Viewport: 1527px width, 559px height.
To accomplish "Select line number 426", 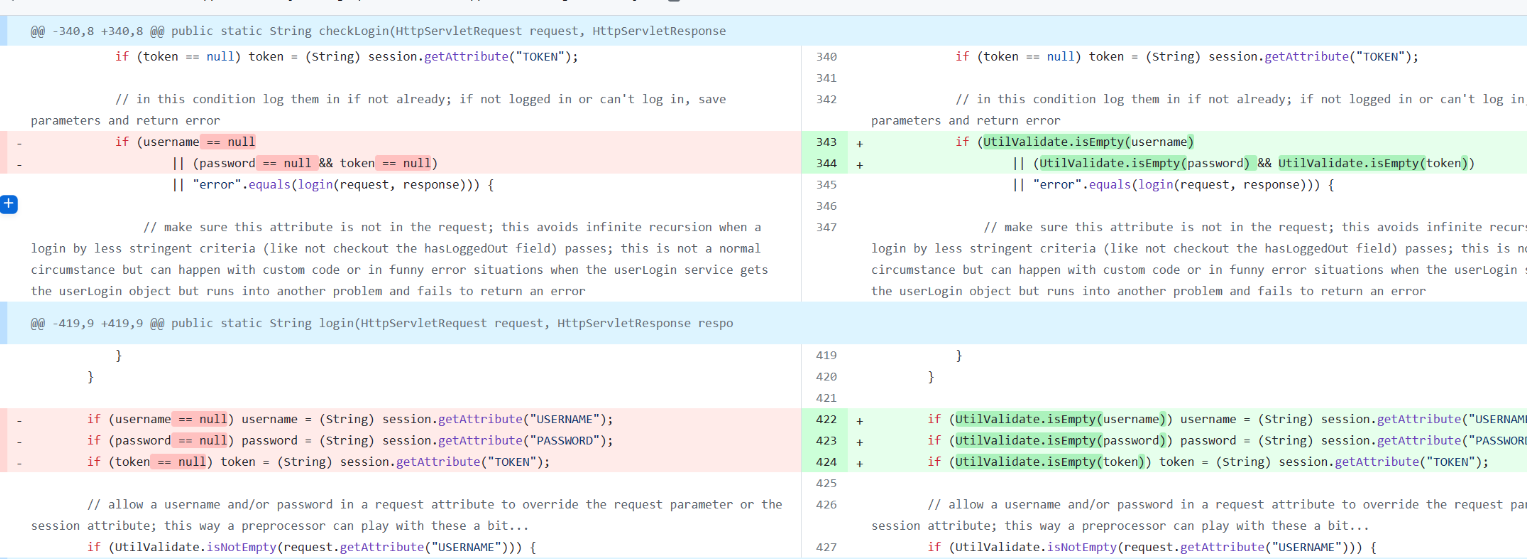I will pyautogui.click(x=826, y=504).
